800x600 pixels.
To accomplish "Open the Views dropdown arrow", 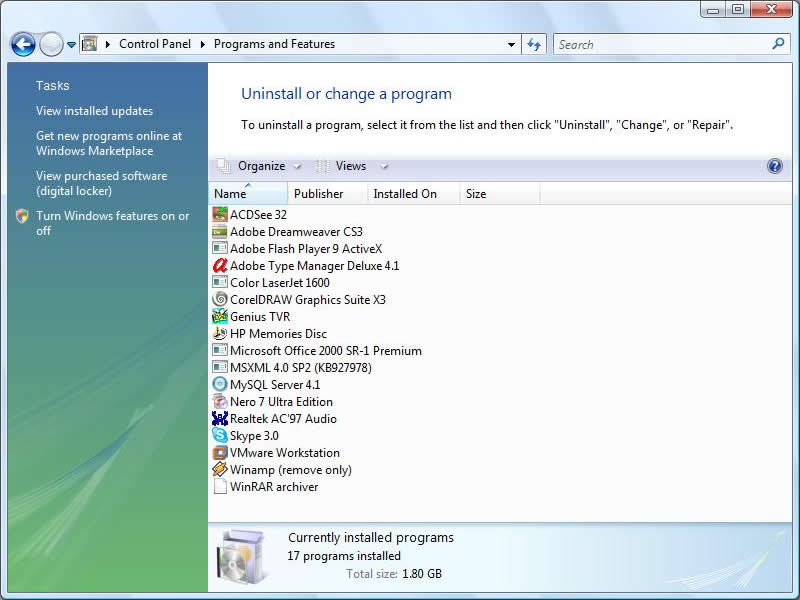I will pyautogui.click(x=384, y=166).
